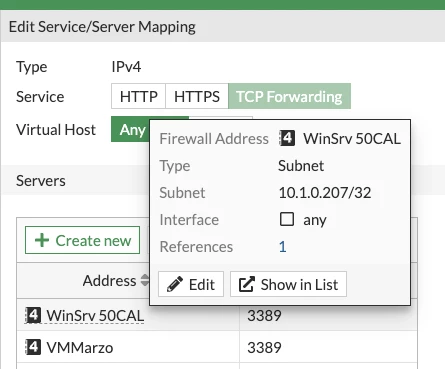
Task: Click the VMMarzo address row
Action: pyautogui.click(x=80, y=348)
